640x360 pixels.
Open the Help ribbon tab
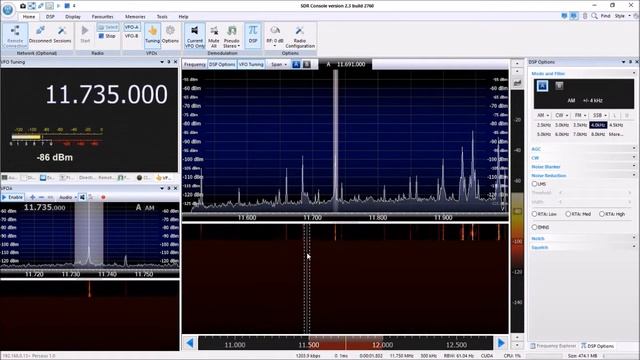183,17
